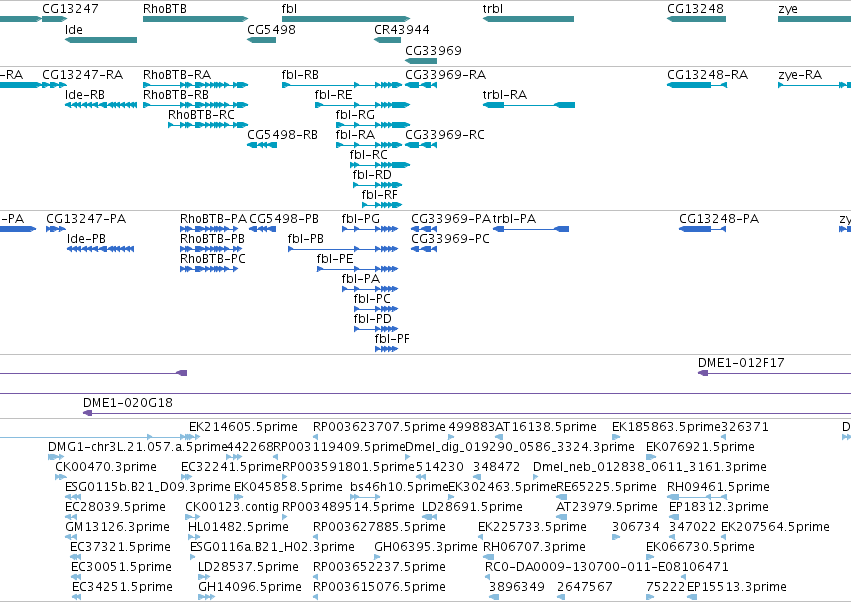
Task: Select the CG33969-PA protein label
Action: [x=450, y=219]
